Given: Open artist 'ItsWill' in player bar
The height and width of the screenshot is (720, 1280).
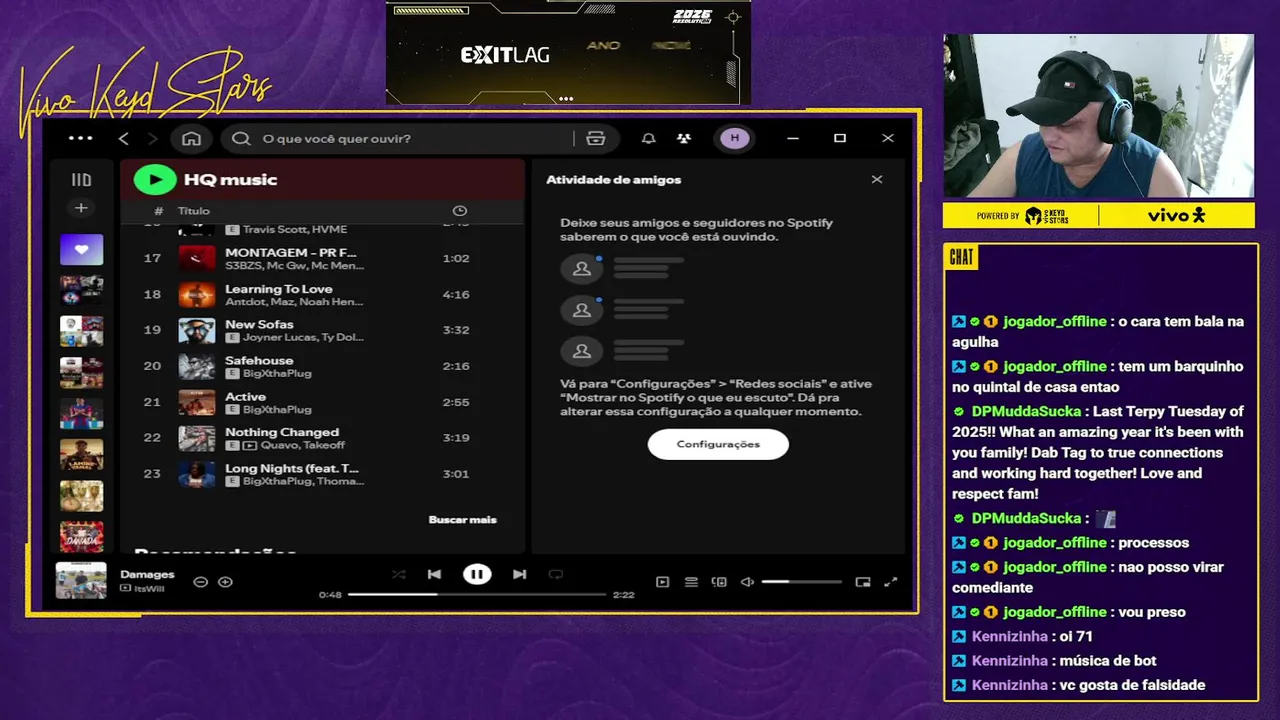Looking at the screenshot, I should click(149, 589).
